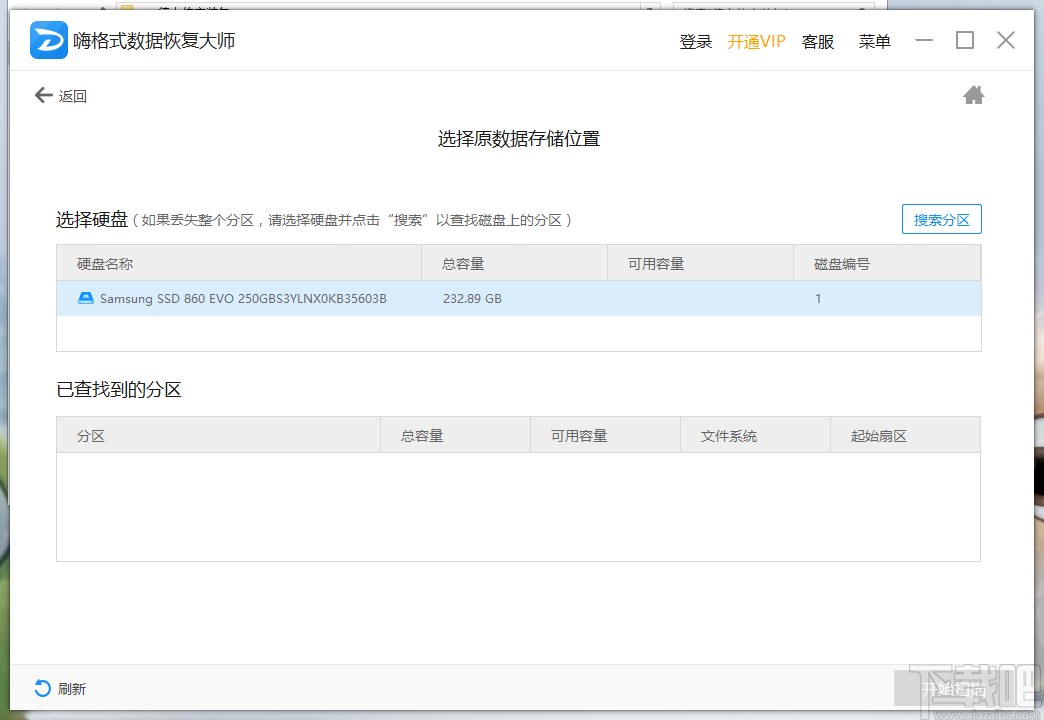Click the 文件系统 column header

point(755,435)
